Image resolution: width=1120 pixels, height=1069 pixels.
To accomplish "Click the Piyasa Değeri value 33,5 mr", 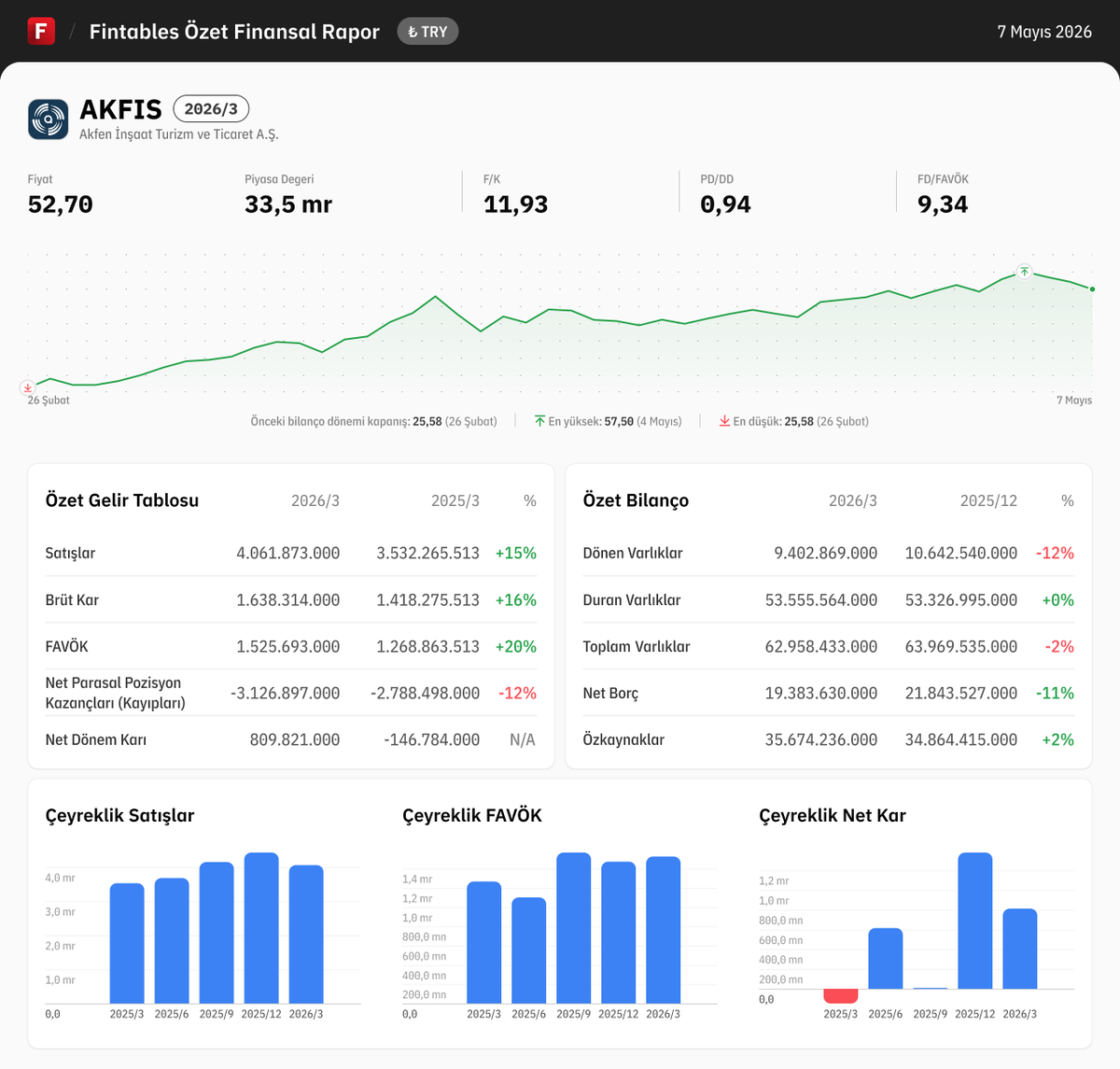I will tap(288, 204).
